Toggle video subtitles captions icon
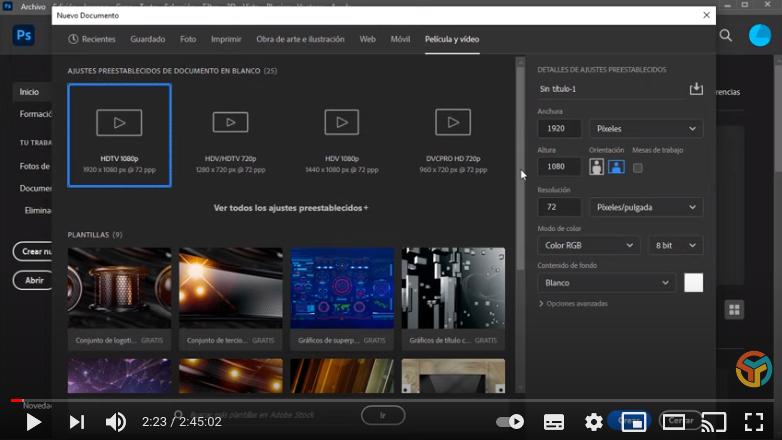This screenshot has height=440, width=782. [554, 422]
